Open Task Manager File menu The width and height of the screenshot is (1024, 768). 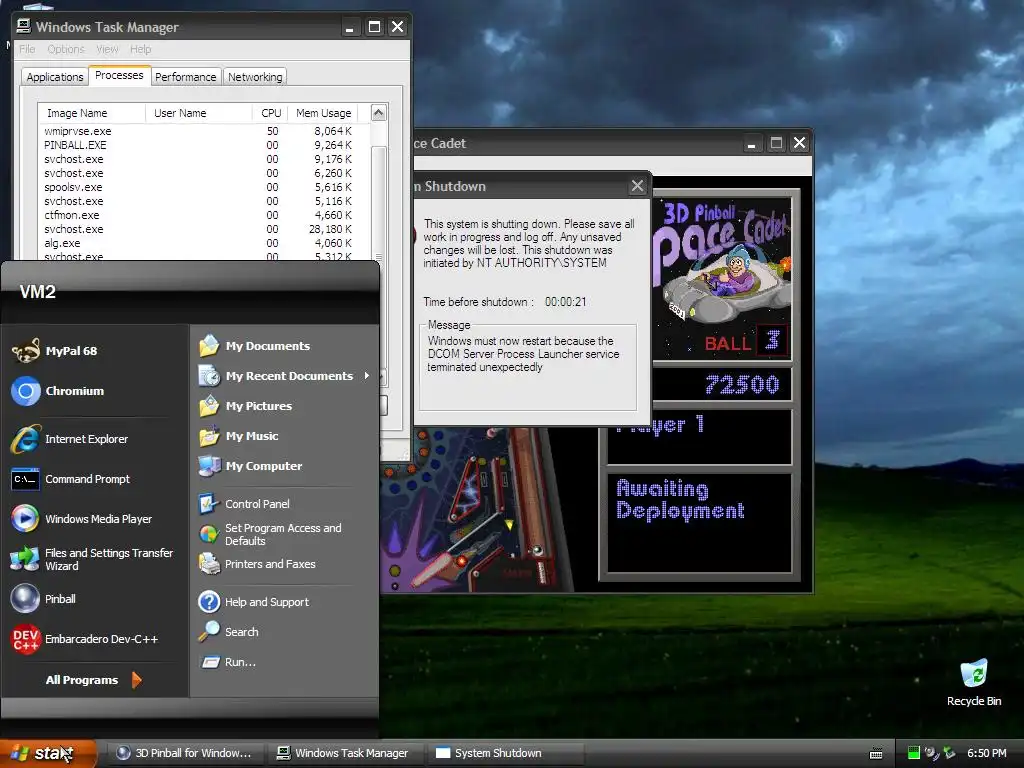pyautogui.click(x=27, y=49)
